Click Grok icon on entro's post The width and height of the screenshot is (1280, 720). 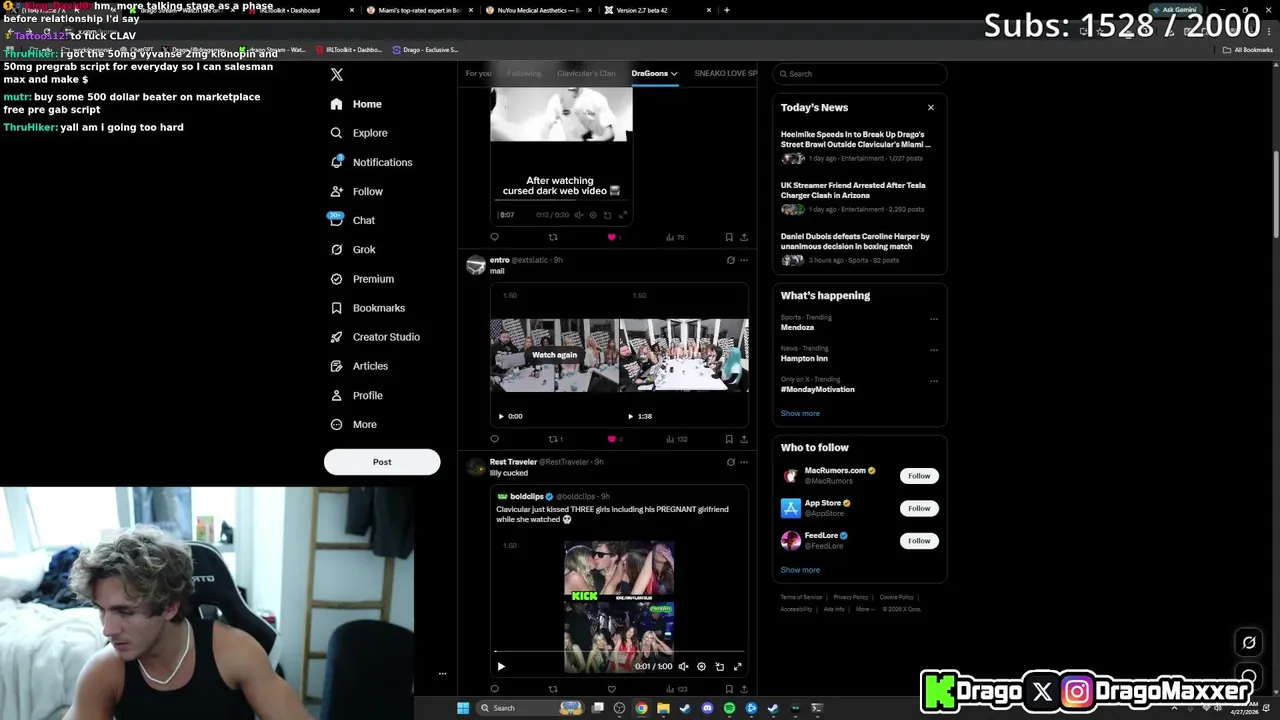tap(730, 260)
